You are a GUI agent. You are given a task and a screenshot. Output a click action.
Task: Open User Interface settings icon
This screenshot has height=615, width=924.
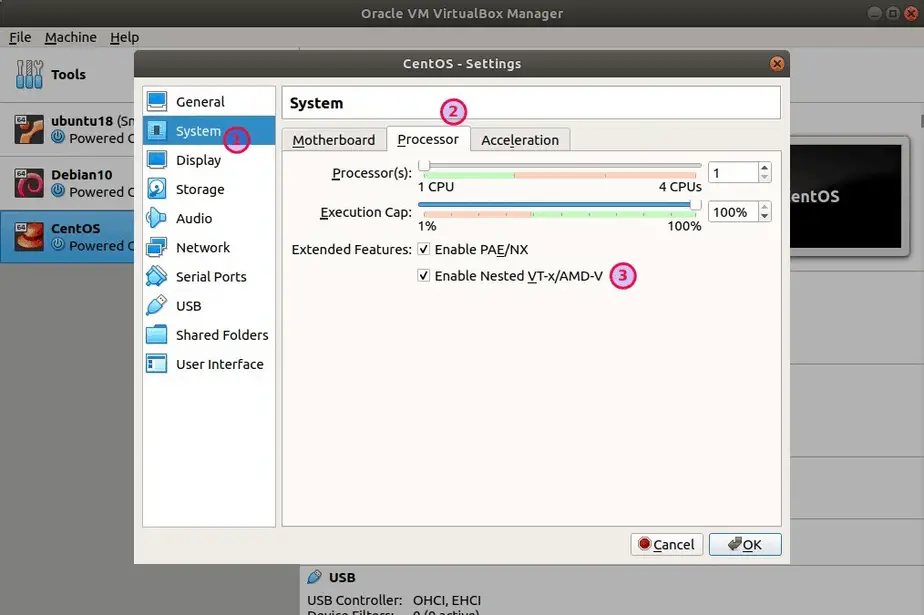click(157, 363)
